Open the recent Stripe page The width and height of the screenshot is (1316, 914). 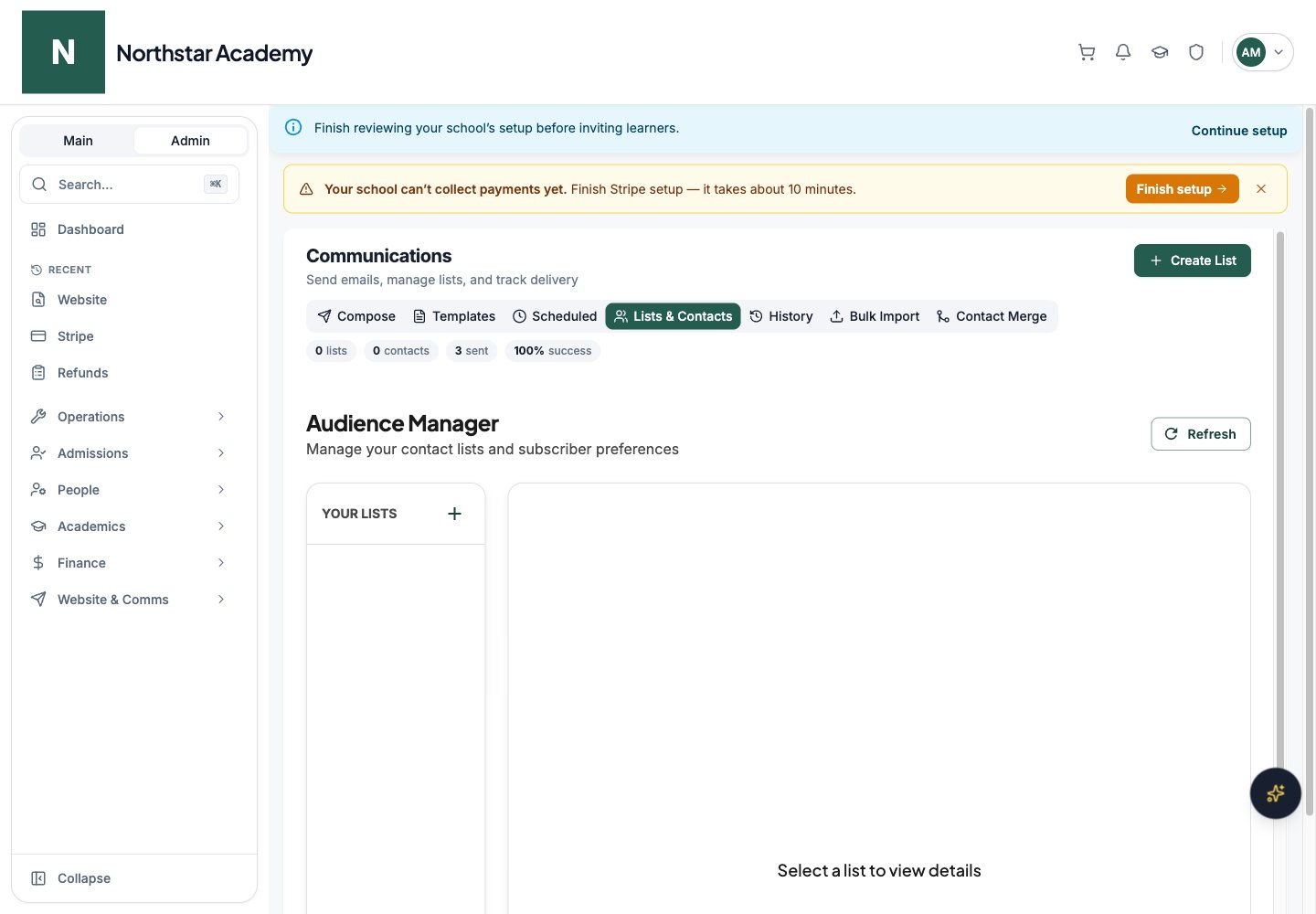129,336
